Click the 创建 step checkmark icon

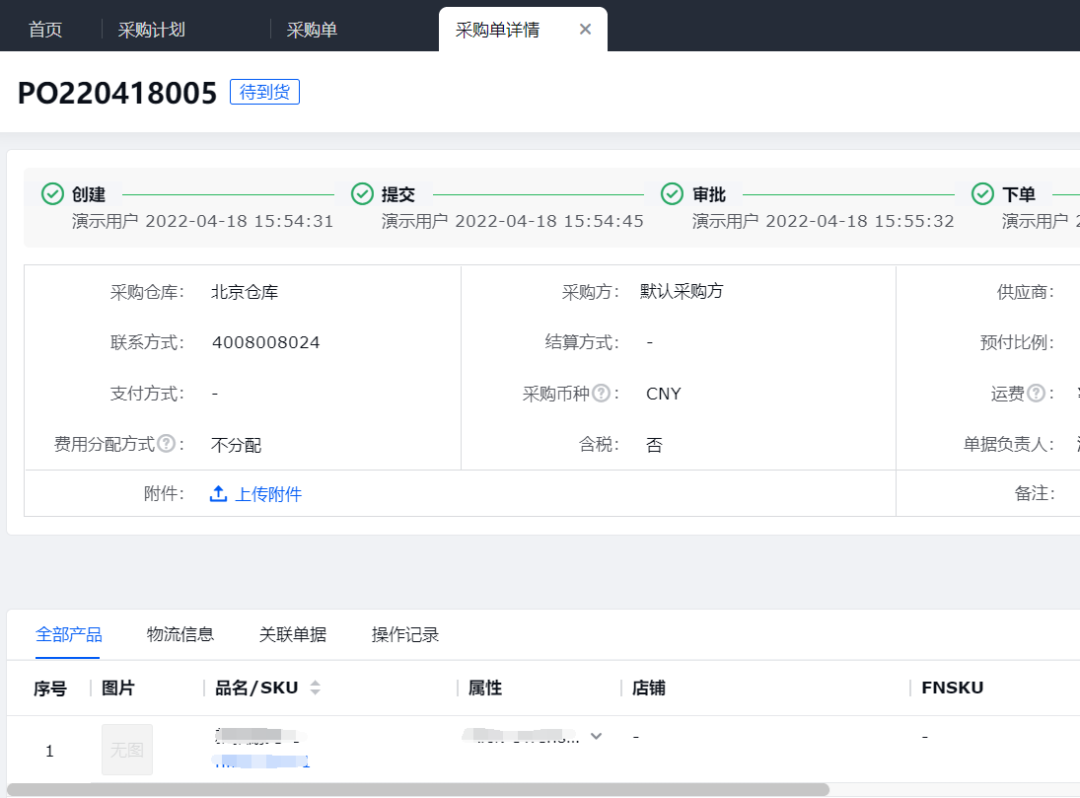tap(53, 194)
